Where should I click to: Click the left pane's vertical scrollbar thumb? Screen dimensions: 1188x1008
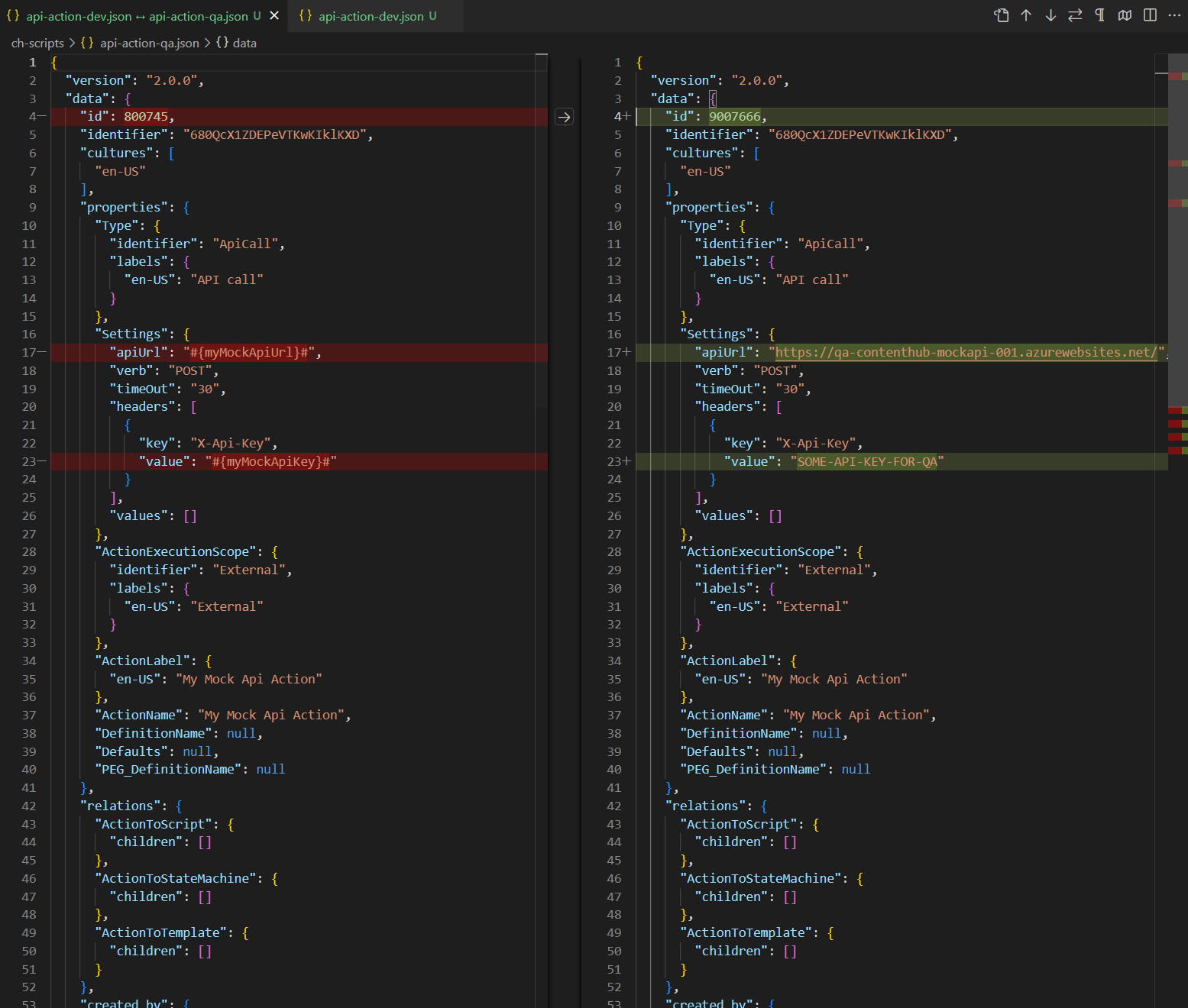541,229
